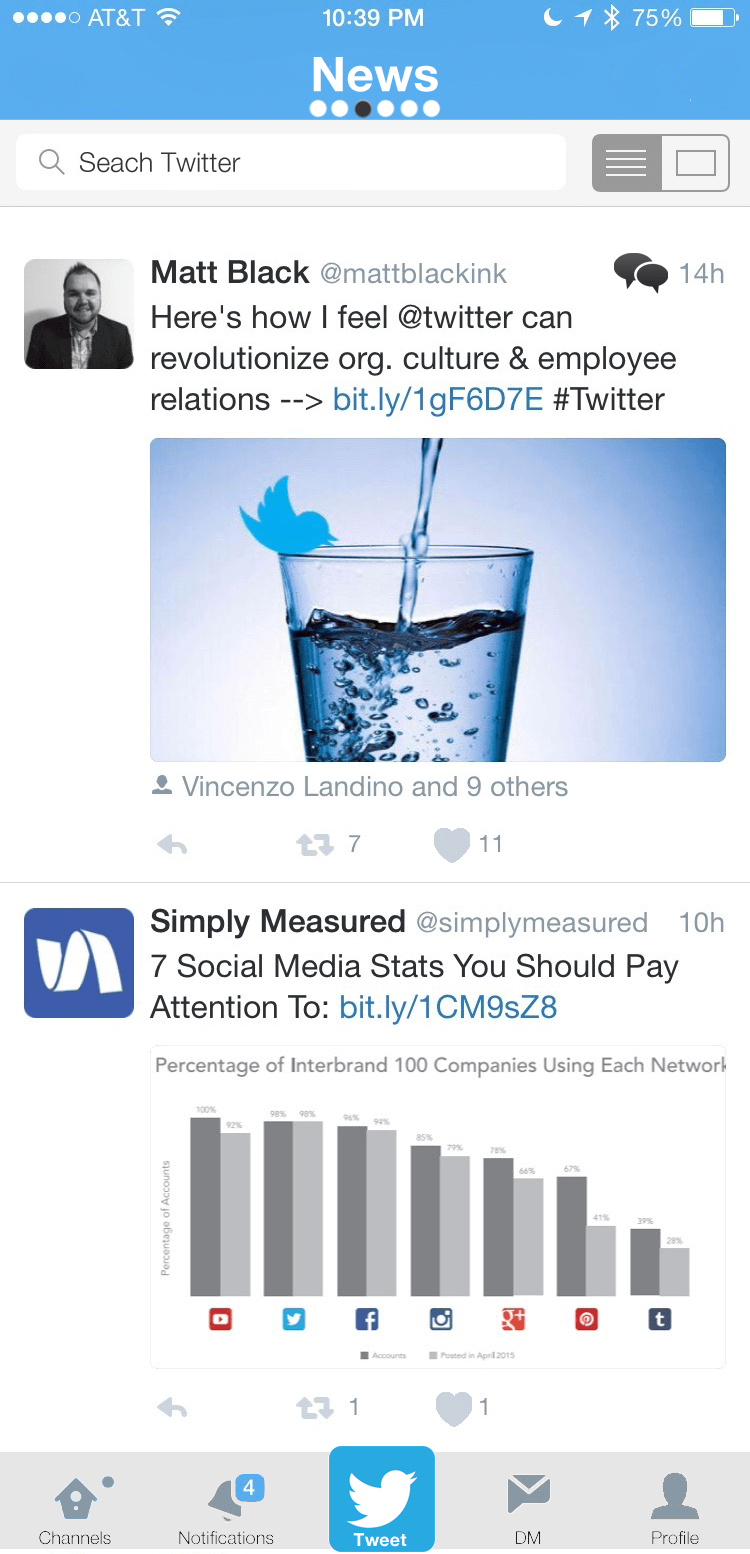Reply to the Simply Measured tweet
This screenshot has height=1554, width=750.
(172, 1408)
